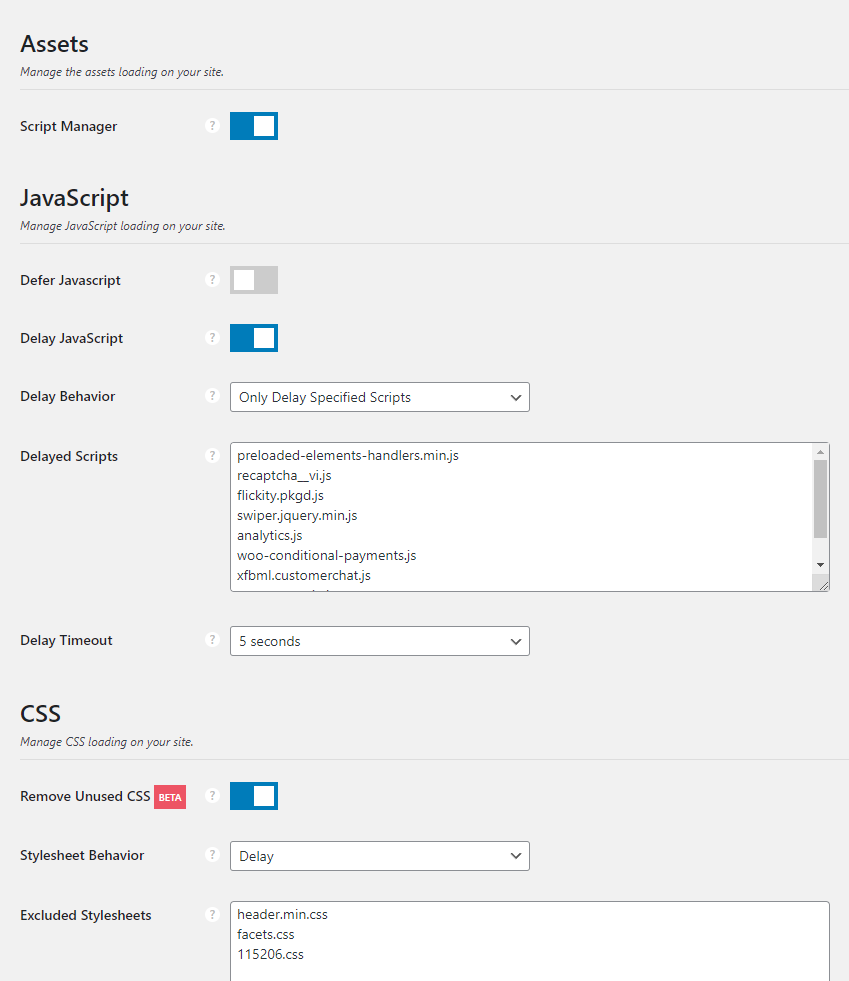Click the BETA badge next to Remove Unused CSS
Viewport: 849px width, 981px height.
click(170, 797)
